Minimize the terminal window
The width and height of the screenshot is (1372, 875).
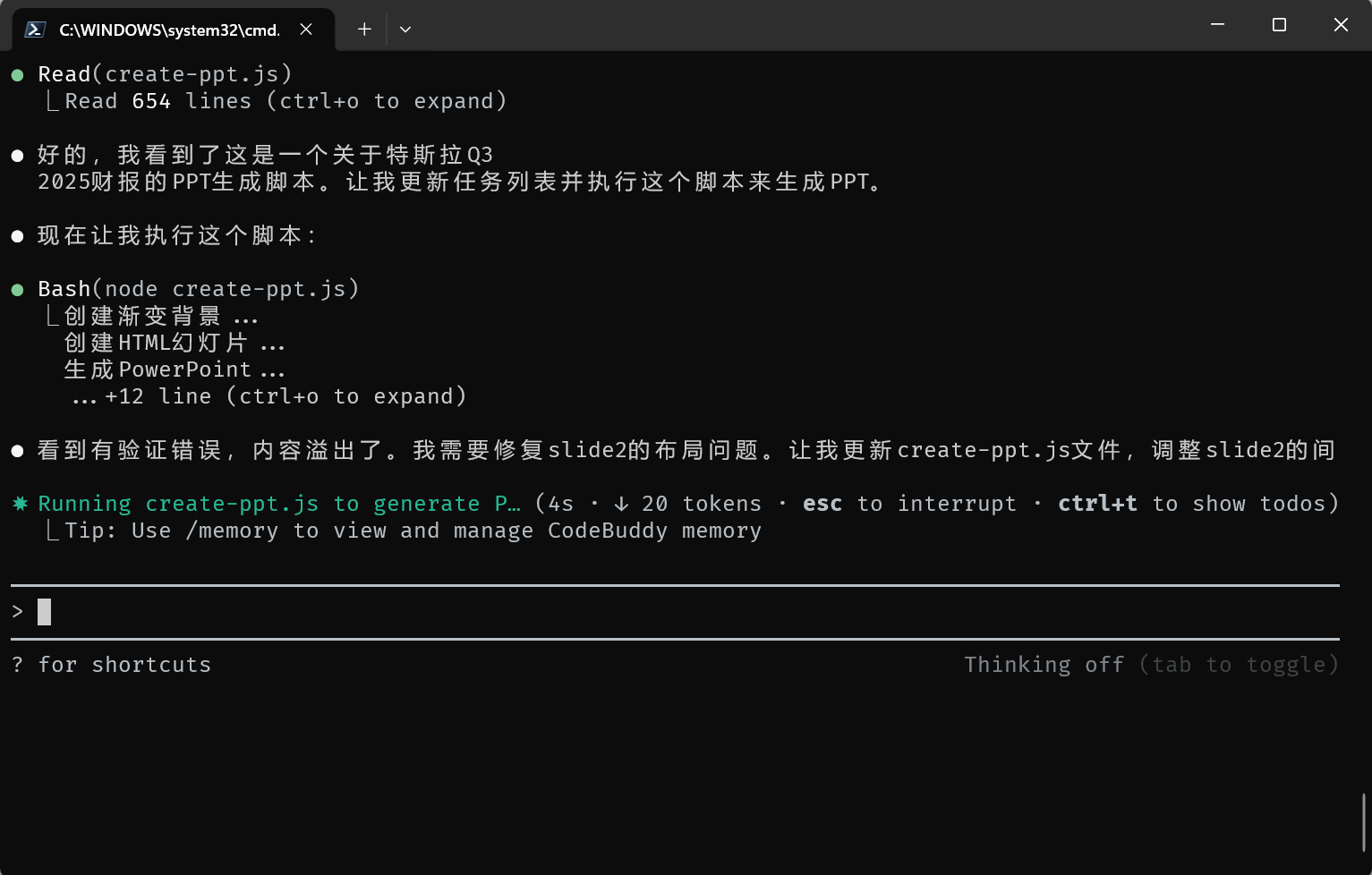(x=1217, y=25)
